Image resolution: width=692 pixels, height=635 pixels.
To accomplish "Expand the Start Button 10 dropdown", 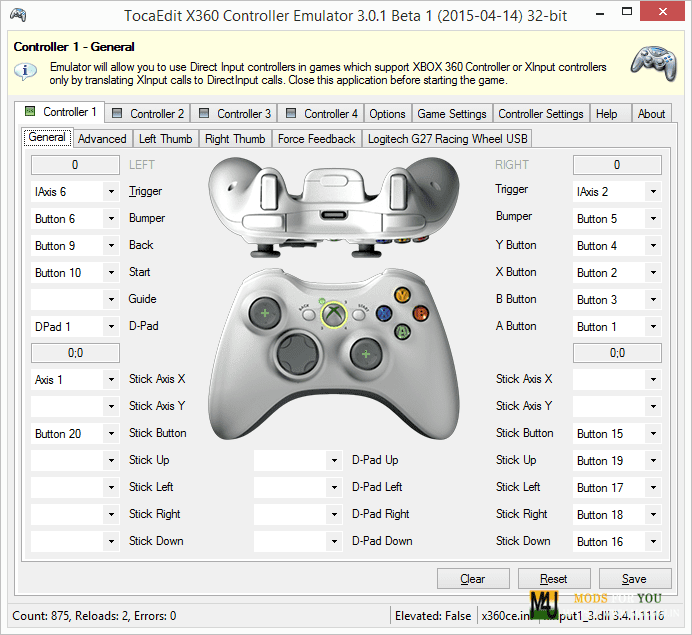I will pos(111,272).
